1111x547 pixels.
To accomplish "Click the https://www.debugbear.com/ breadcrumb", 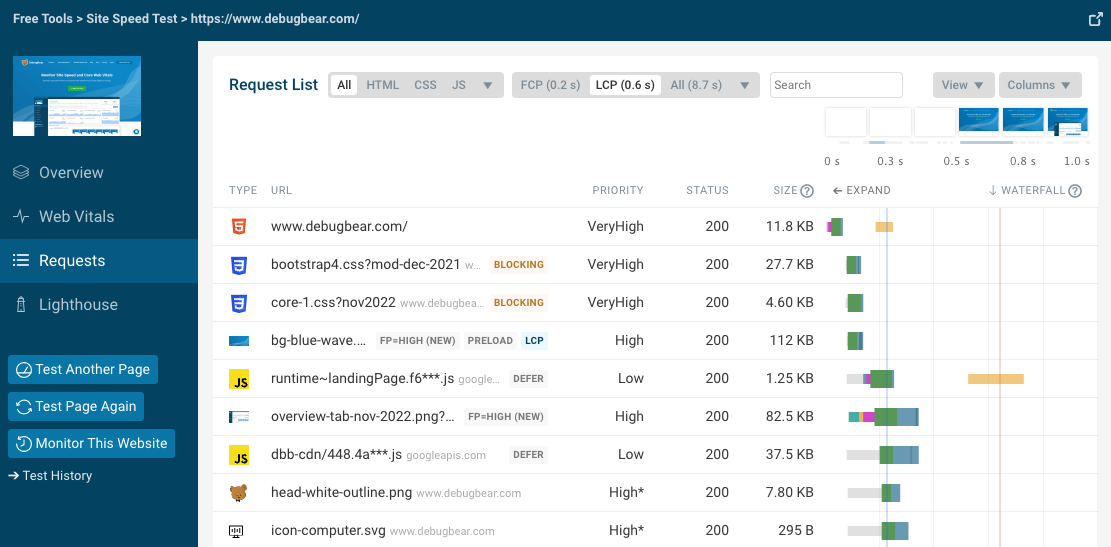I will point(275,19).
